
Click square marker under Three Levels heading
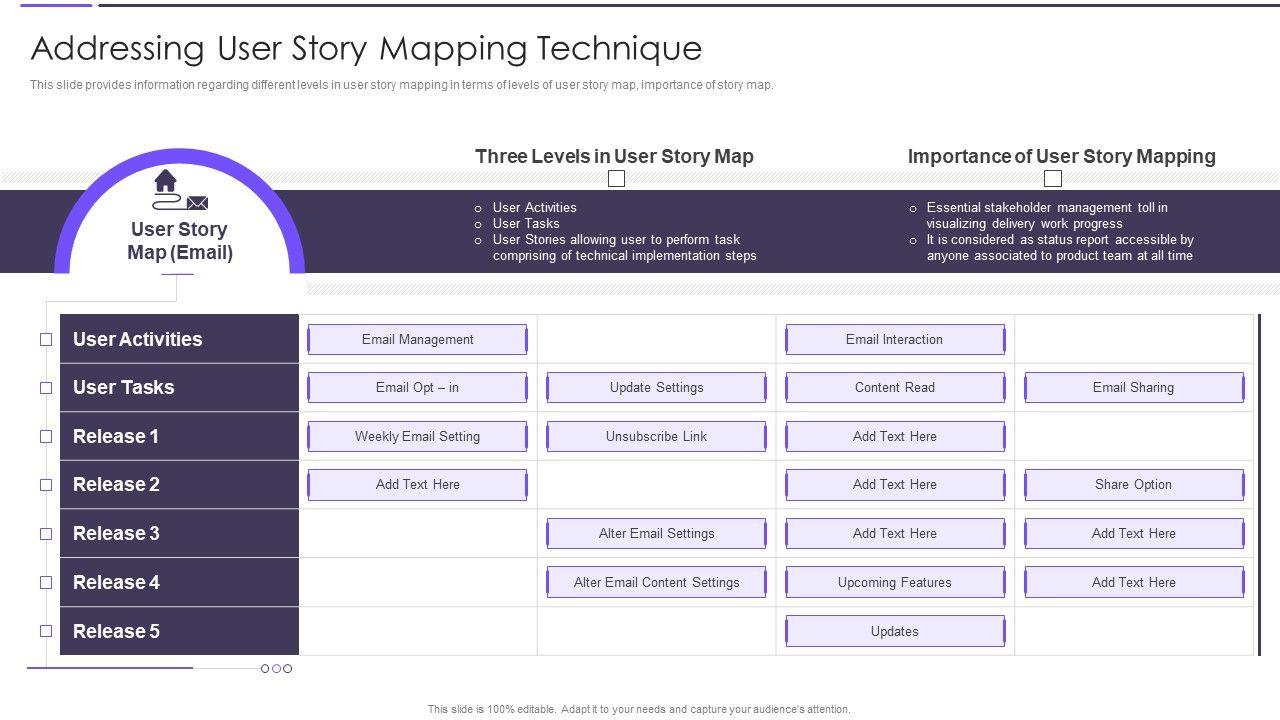point(617,179)
